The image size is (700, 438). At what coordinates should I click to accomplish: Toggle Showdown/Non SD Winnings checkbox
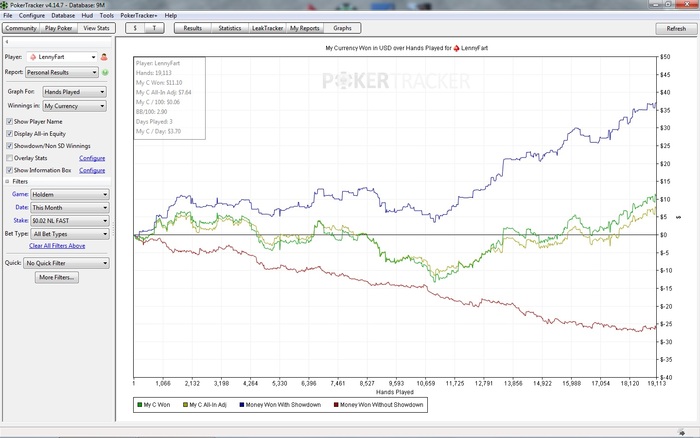[9, 146]
